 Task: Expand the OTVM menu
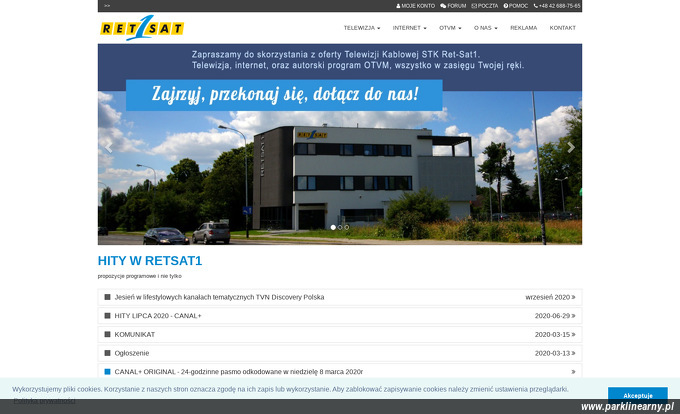tap(450, 28)
